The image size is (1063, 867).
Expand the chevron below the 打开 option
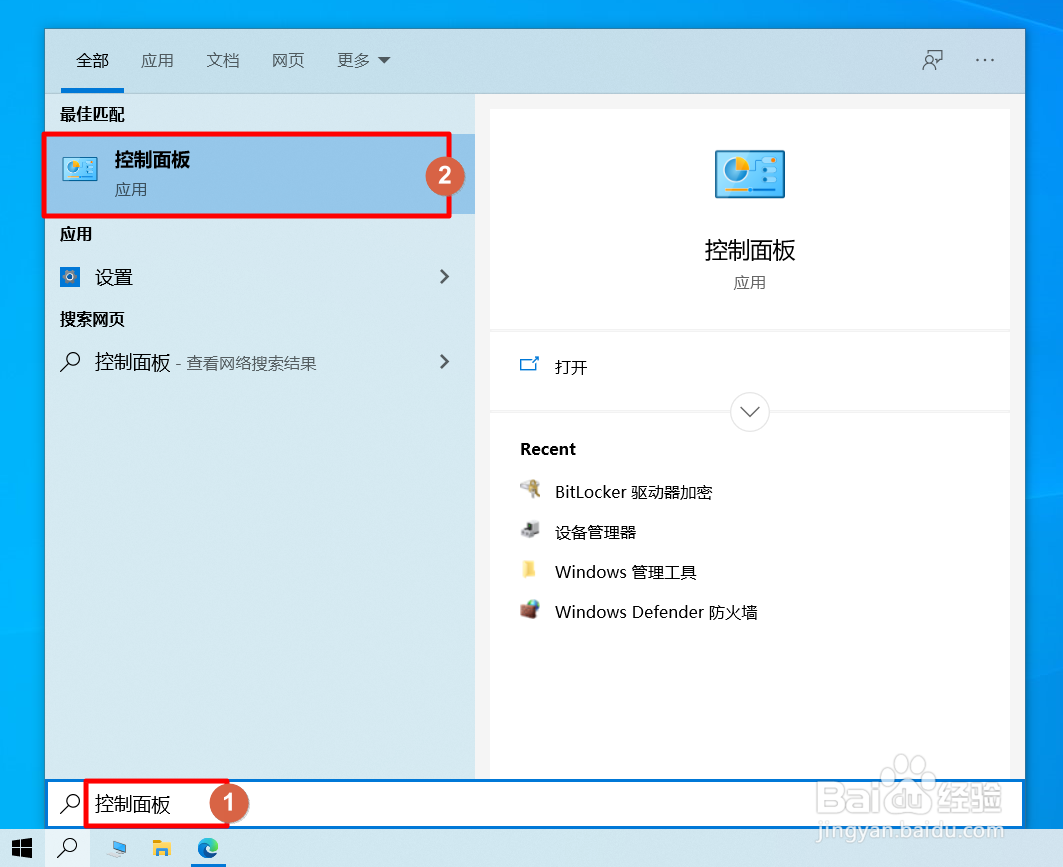coord(749,411)
